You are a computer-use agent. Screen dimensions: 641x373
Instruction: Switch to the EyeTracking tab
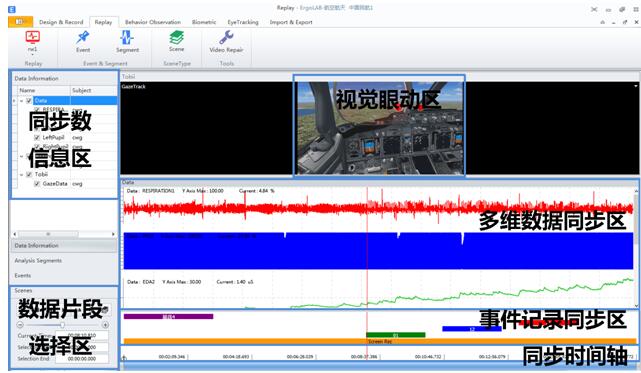click(243, 22)
